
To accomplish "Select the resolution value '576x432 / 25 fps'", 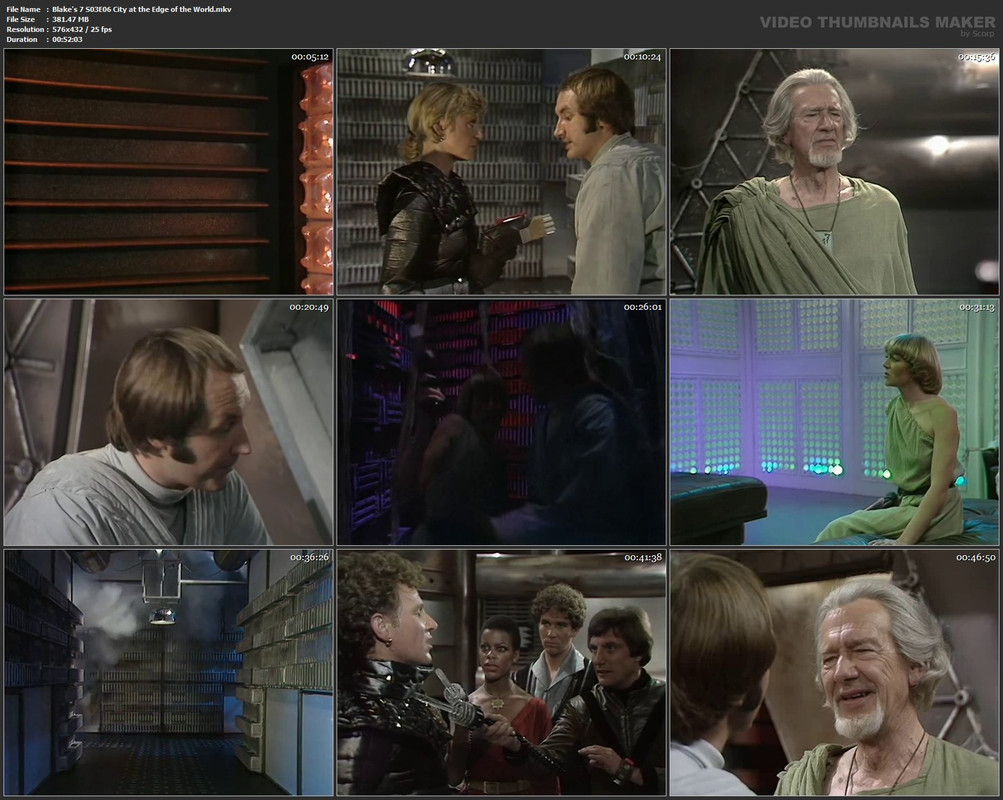I will pos(82,29).
